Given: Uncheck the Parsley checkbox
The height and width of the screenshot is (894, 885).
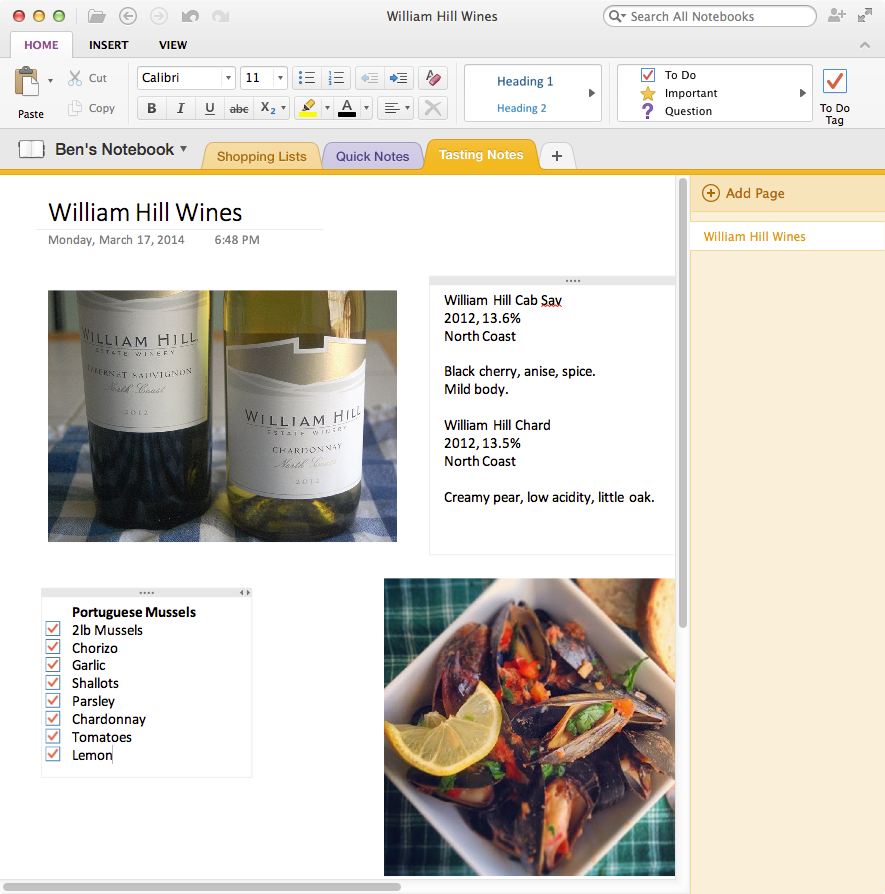Looking at the screenshot, I should coord(52,700).
